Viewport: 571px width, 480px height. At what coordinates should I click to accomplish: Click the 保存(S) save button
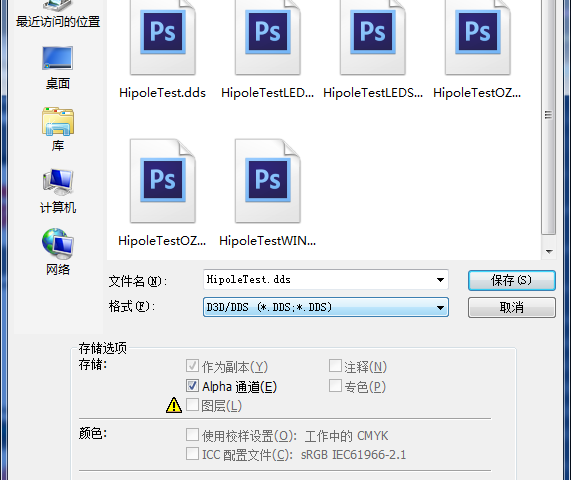click(512, 280)
